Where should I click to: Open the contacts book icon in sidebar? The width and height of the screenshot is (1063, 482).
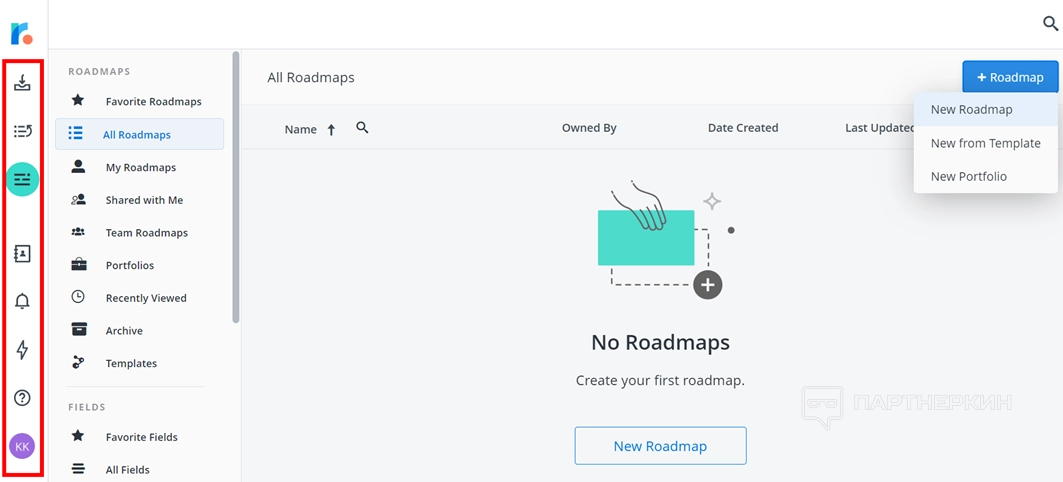pos(22,254)
